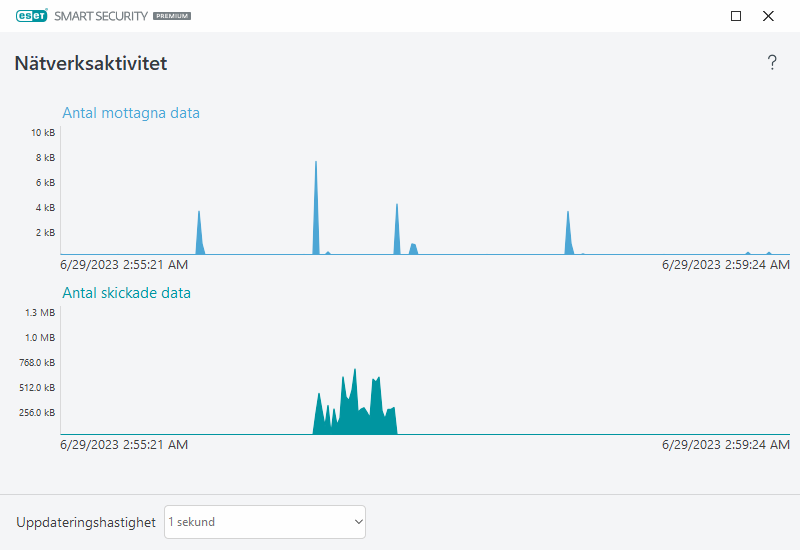
Task: Click the 2:55:21 AM timestamp under received chart
Action: click(124, 265)
